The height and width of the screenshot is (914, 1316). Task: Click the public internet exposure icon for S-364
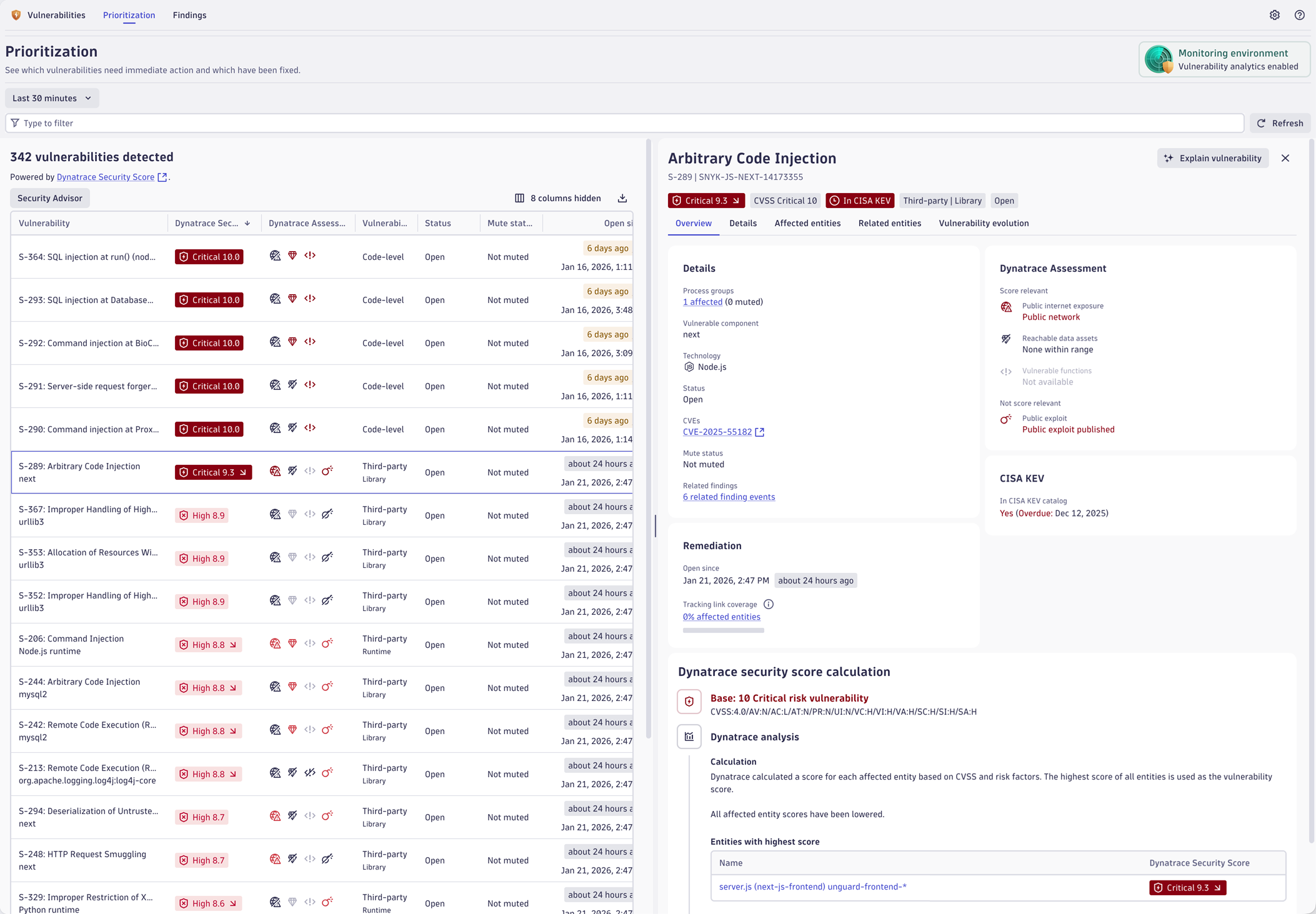point(275,256)
